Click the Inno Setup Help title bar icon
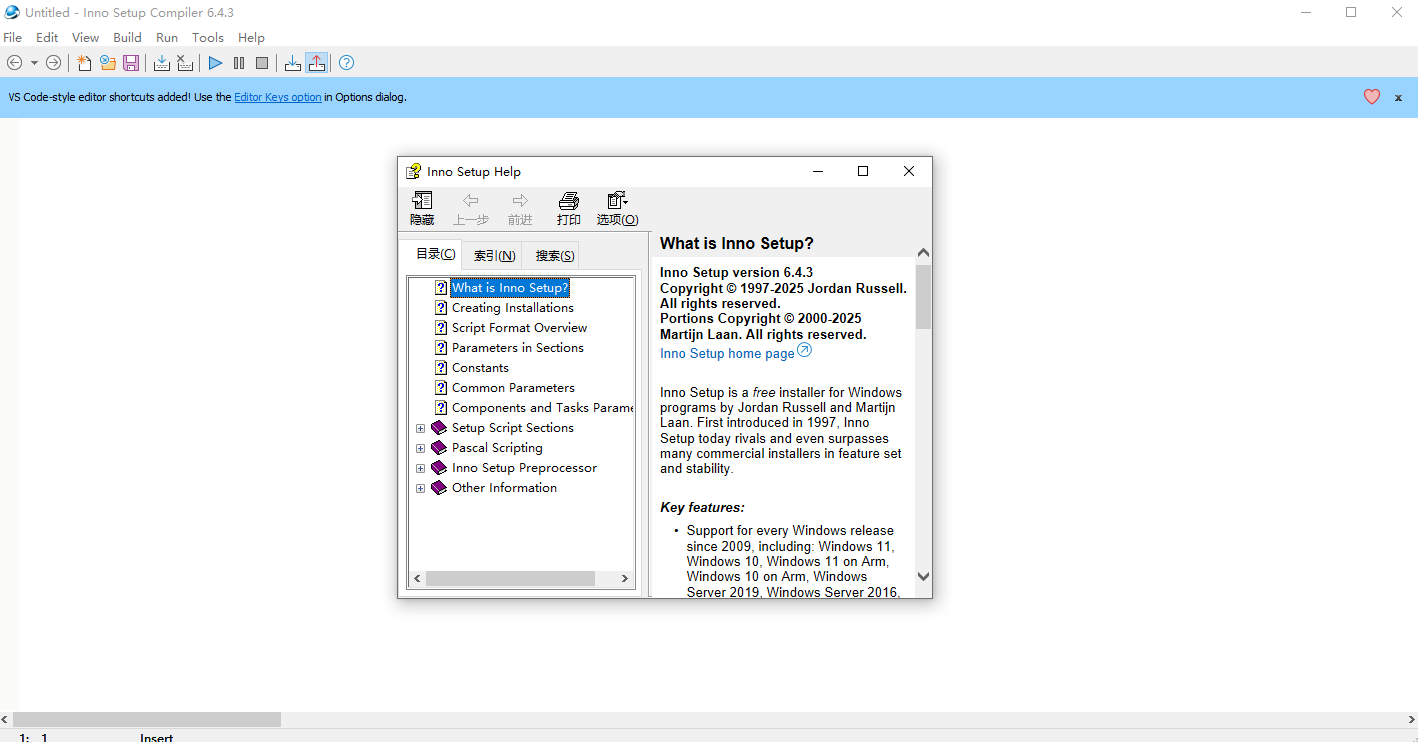This screenshot has height=742, width=1418. click(x=413, y=172)
